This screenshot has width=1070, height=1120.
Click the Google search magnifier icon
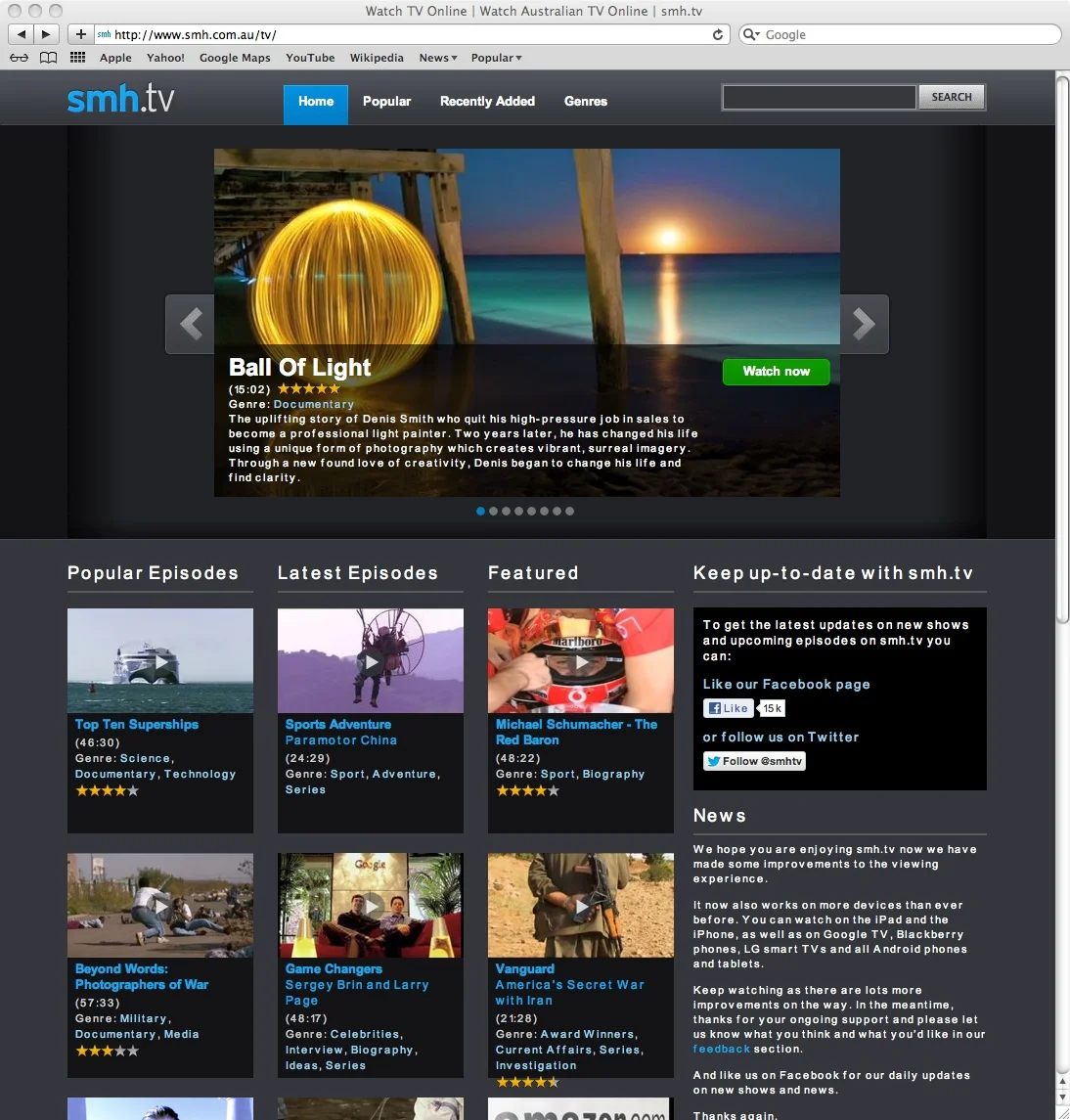750,34
